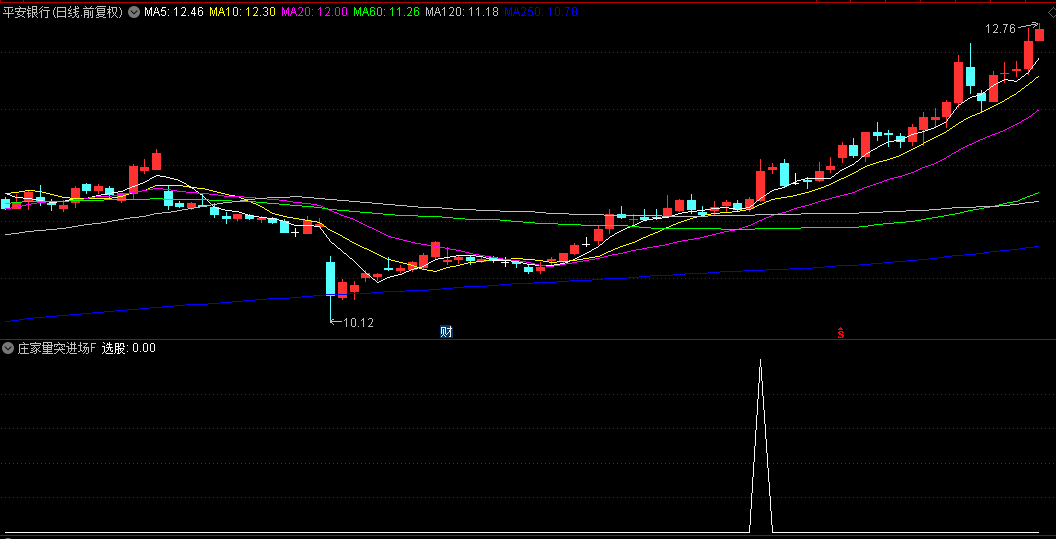The height and width of the screenshot is (539, 1056).
Task: Click the red S marker on timeline
Action: coord(840,333)
